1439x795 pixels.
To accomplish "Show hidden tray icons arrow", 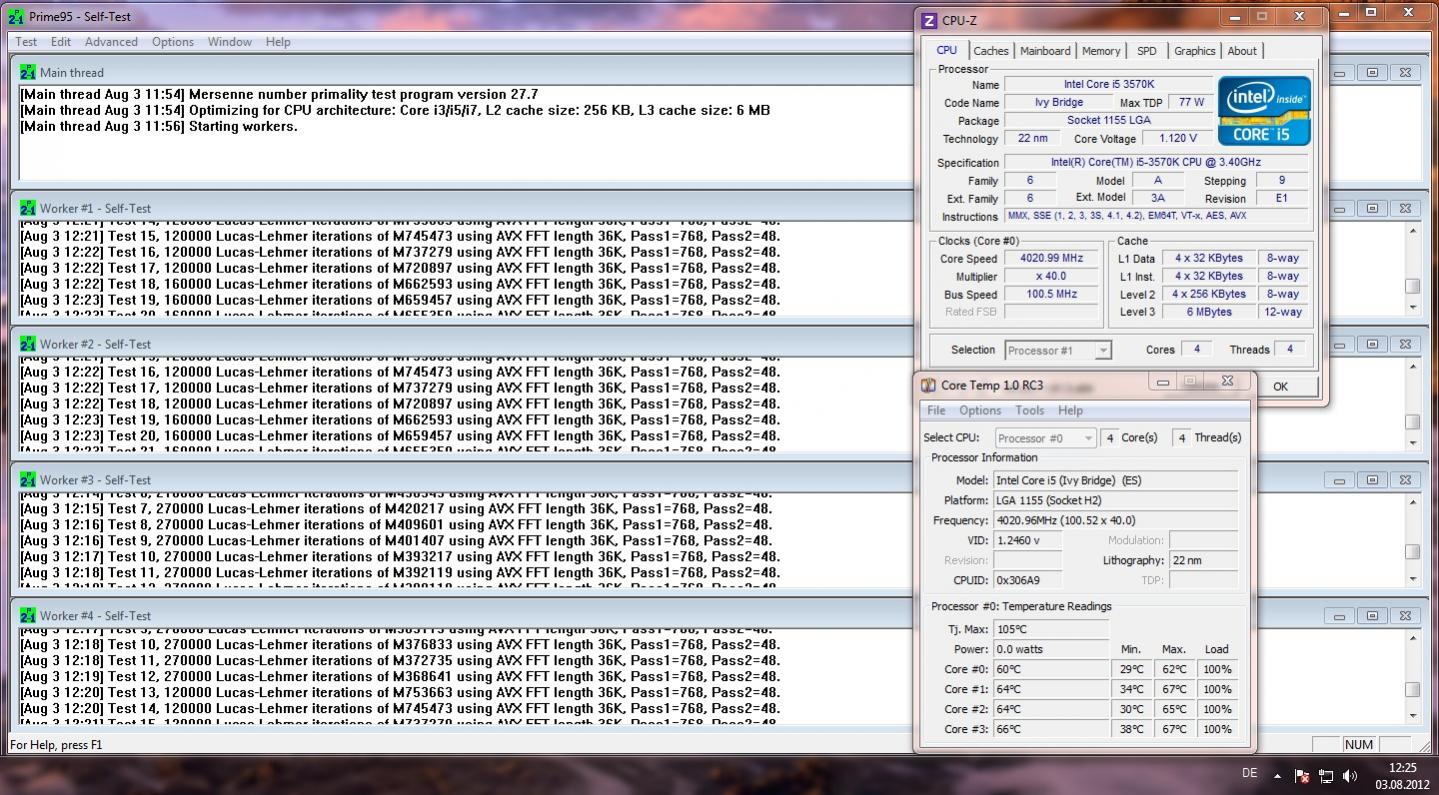I will coord(1277,775).
